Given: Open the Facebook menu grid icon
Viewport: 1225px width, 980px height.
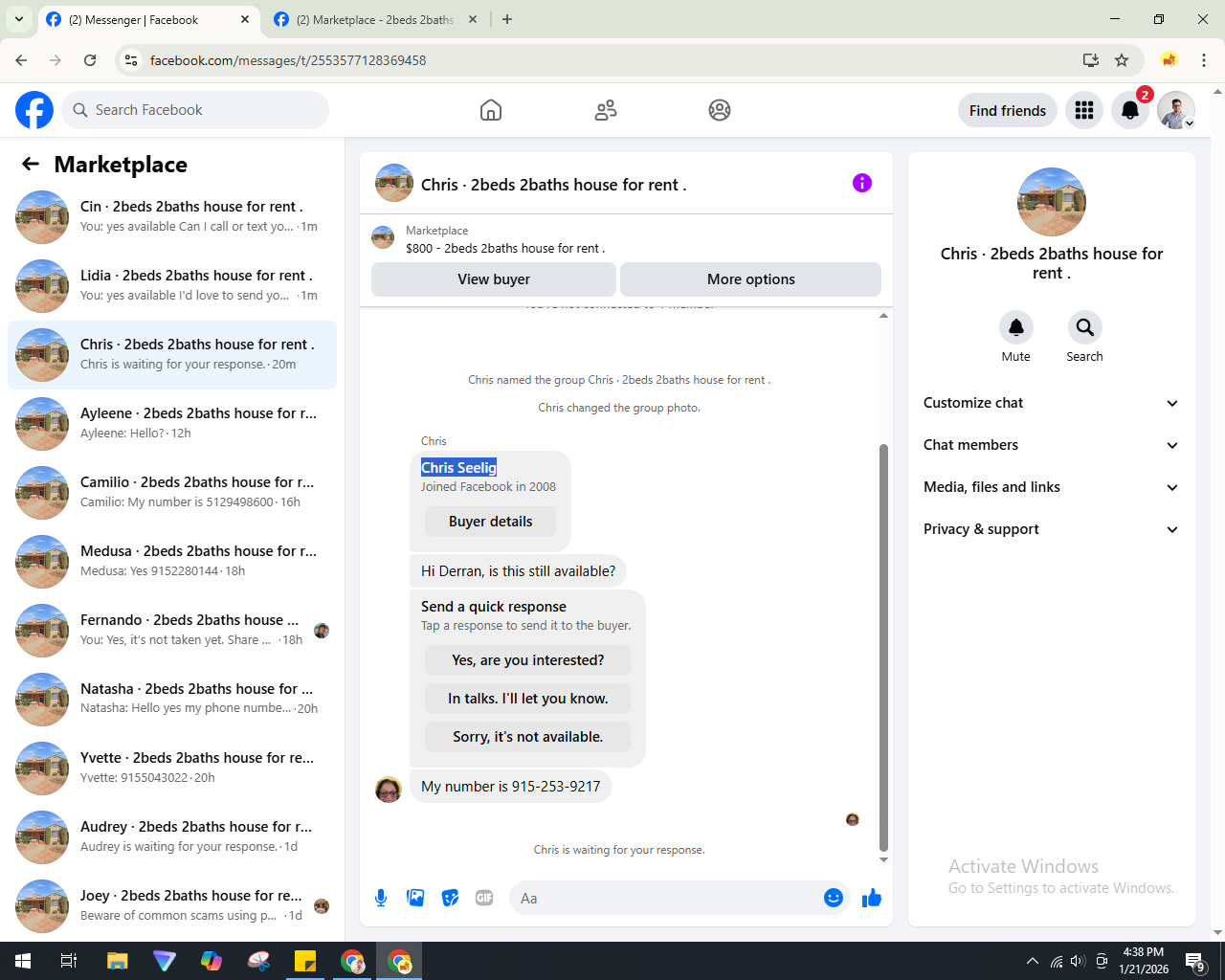Looking at the screenshot, I should pos(1084,110).
